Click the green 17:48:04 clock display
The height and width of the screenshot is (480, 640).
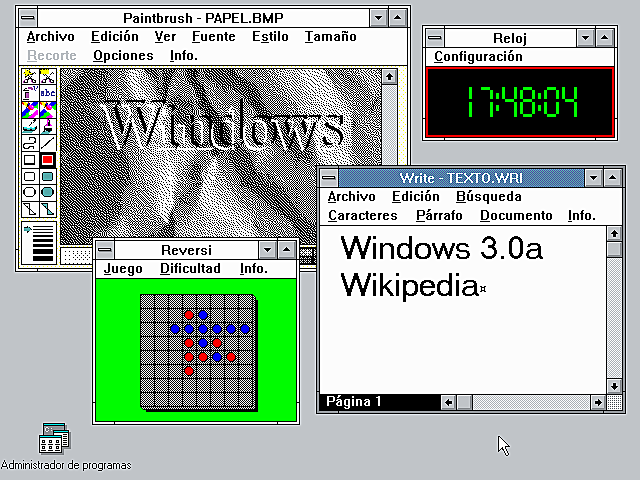(x=520, y=102)
